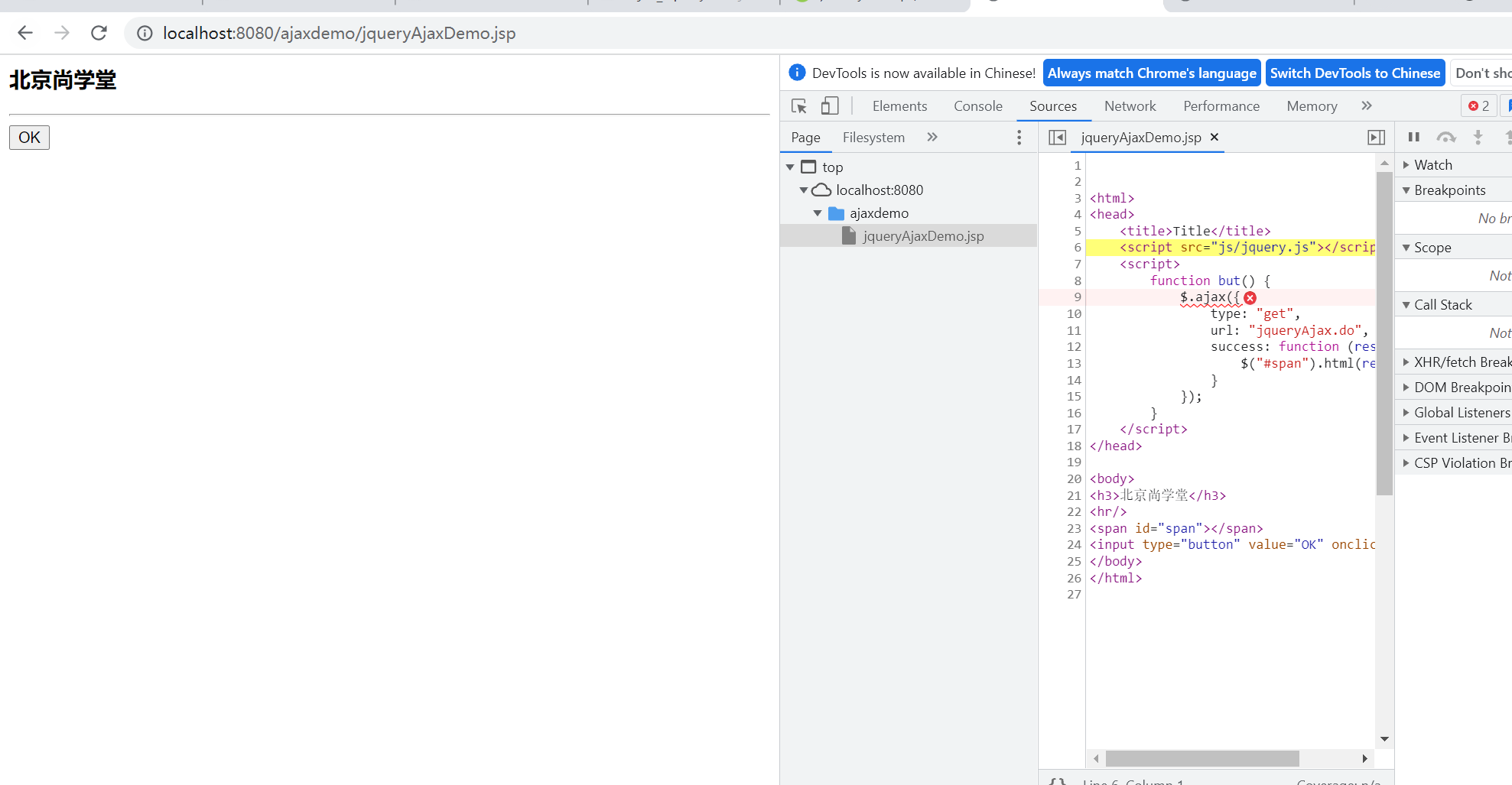
Task: Open site information icon in address bar
Action: [145, 33]
